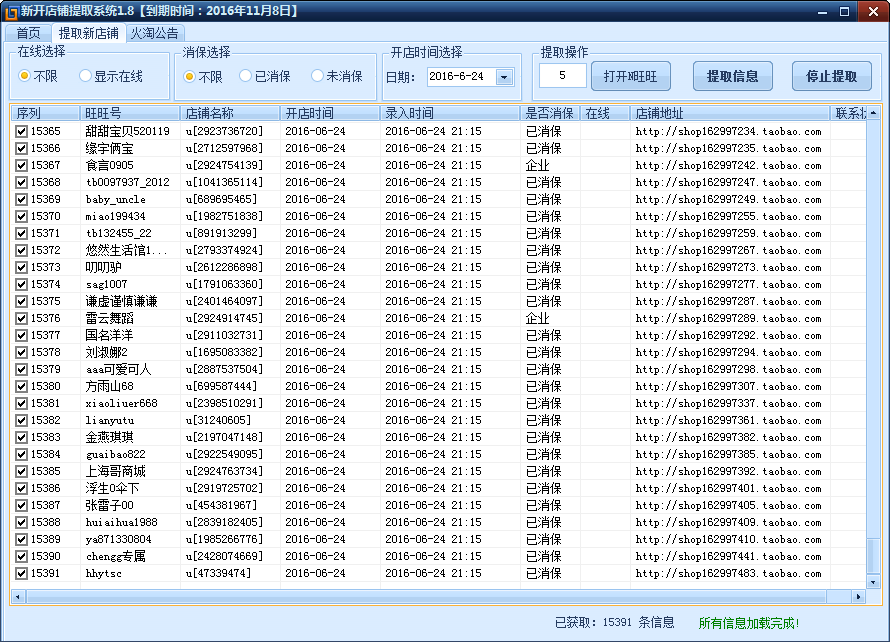The width and height of the screenshot is (890, 642).
Task: Uncheck the checkbox for row 15365
Action: pyautogui.click(x=21, y=131)
